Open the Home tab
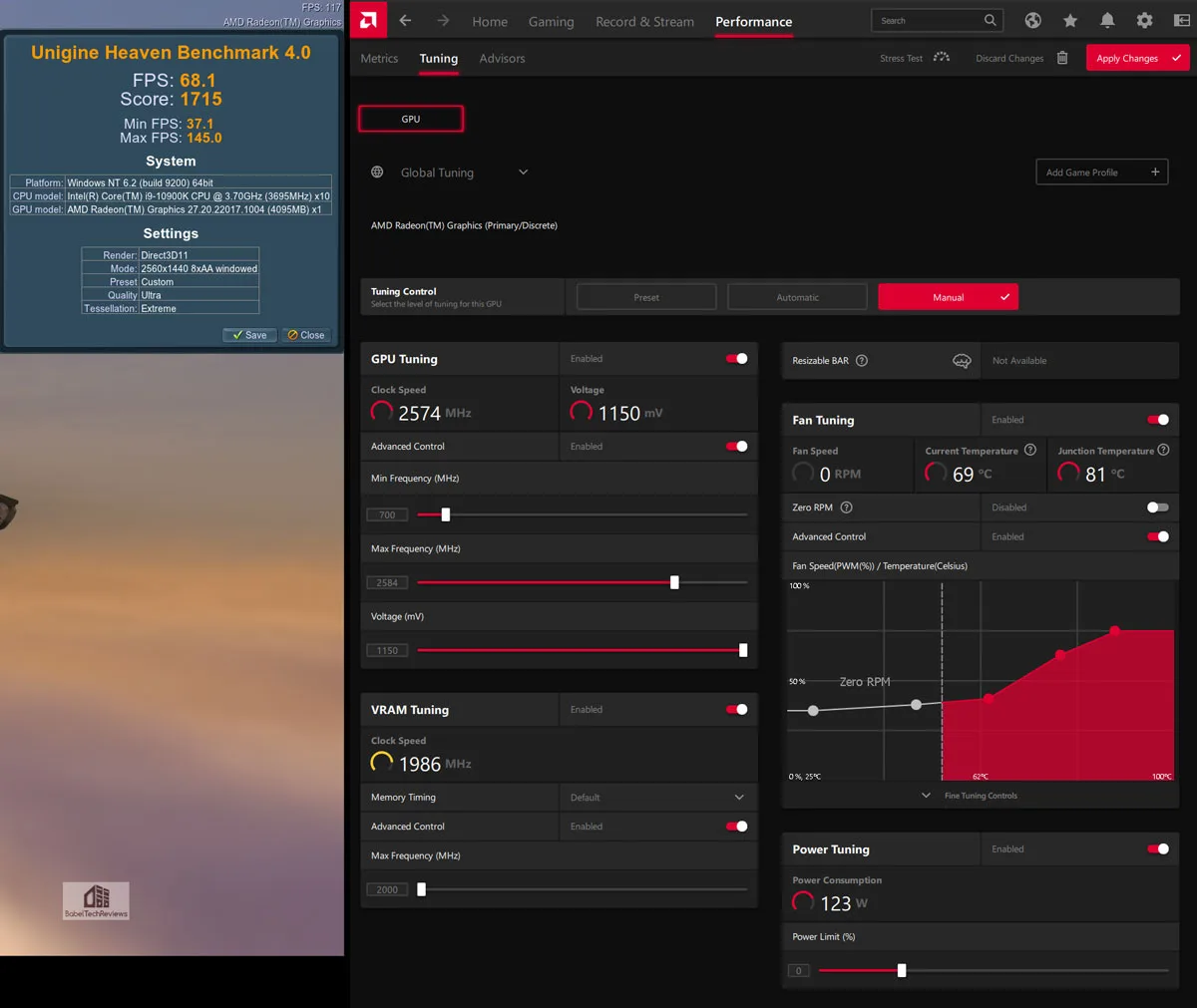This screenshot has width=1197, height=1008. point(490,22)
